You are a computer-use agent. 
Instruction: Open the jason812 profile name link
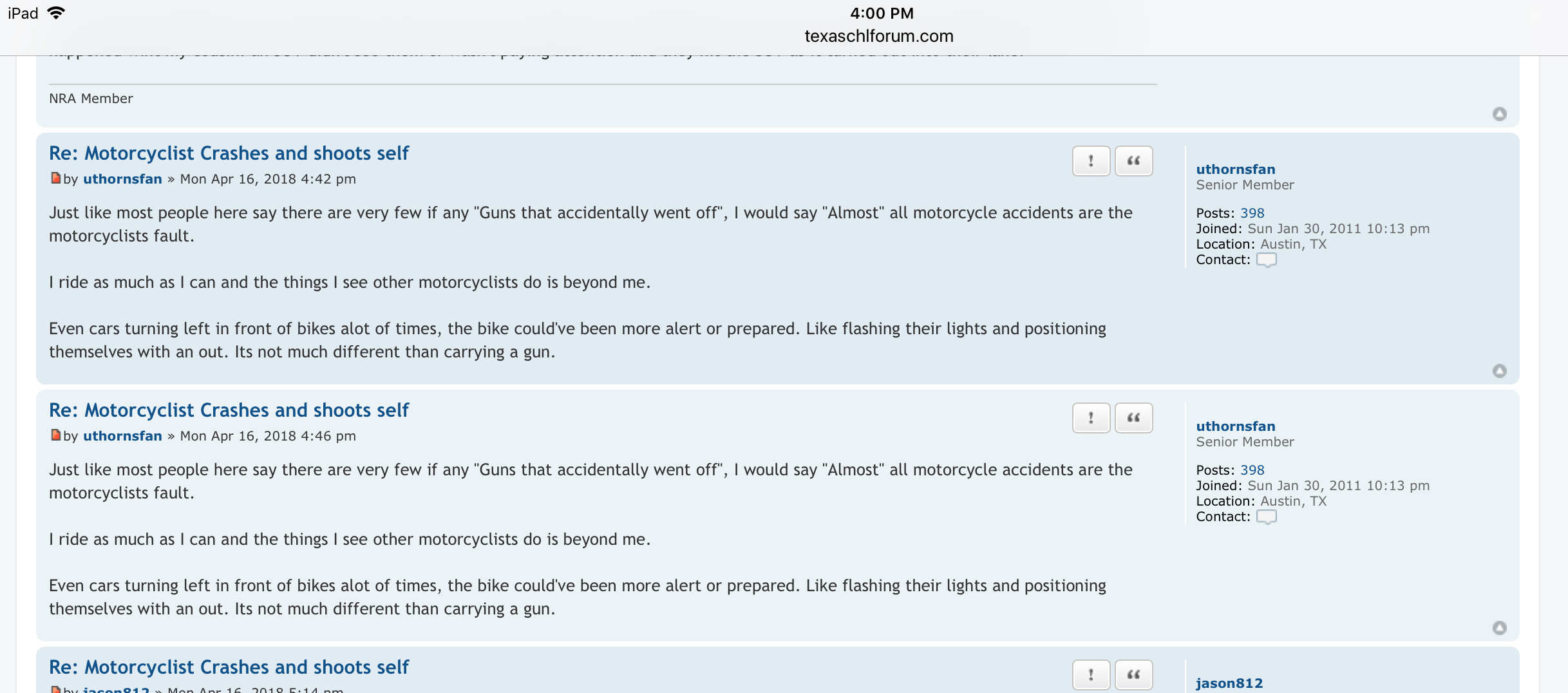coord(1229,683)
